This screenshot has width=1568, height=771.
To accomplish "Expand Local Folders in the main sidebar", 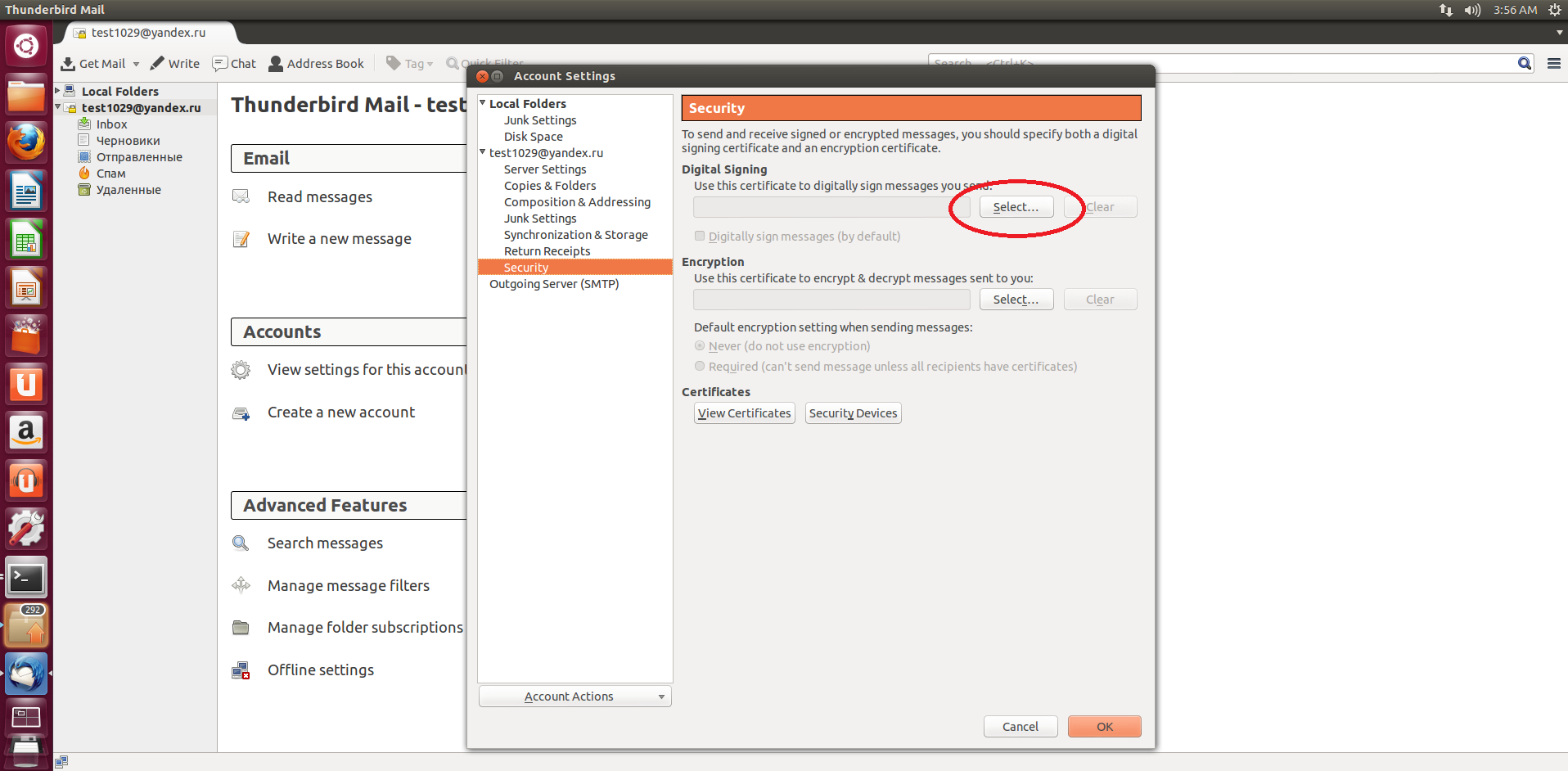I will 57,91.
